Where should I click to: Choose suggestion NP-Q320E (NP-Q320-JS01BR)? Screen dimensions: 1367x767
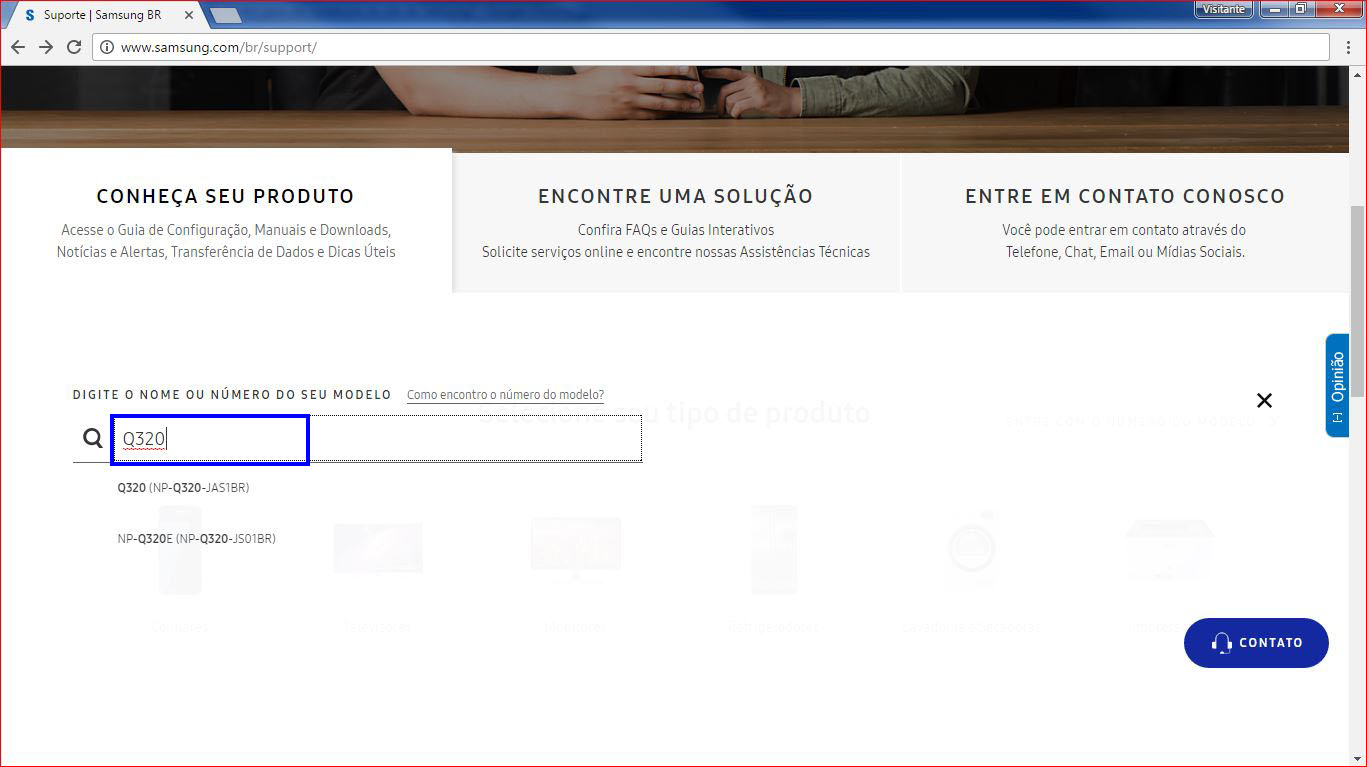pyautogui.click(x=196, y=538)
